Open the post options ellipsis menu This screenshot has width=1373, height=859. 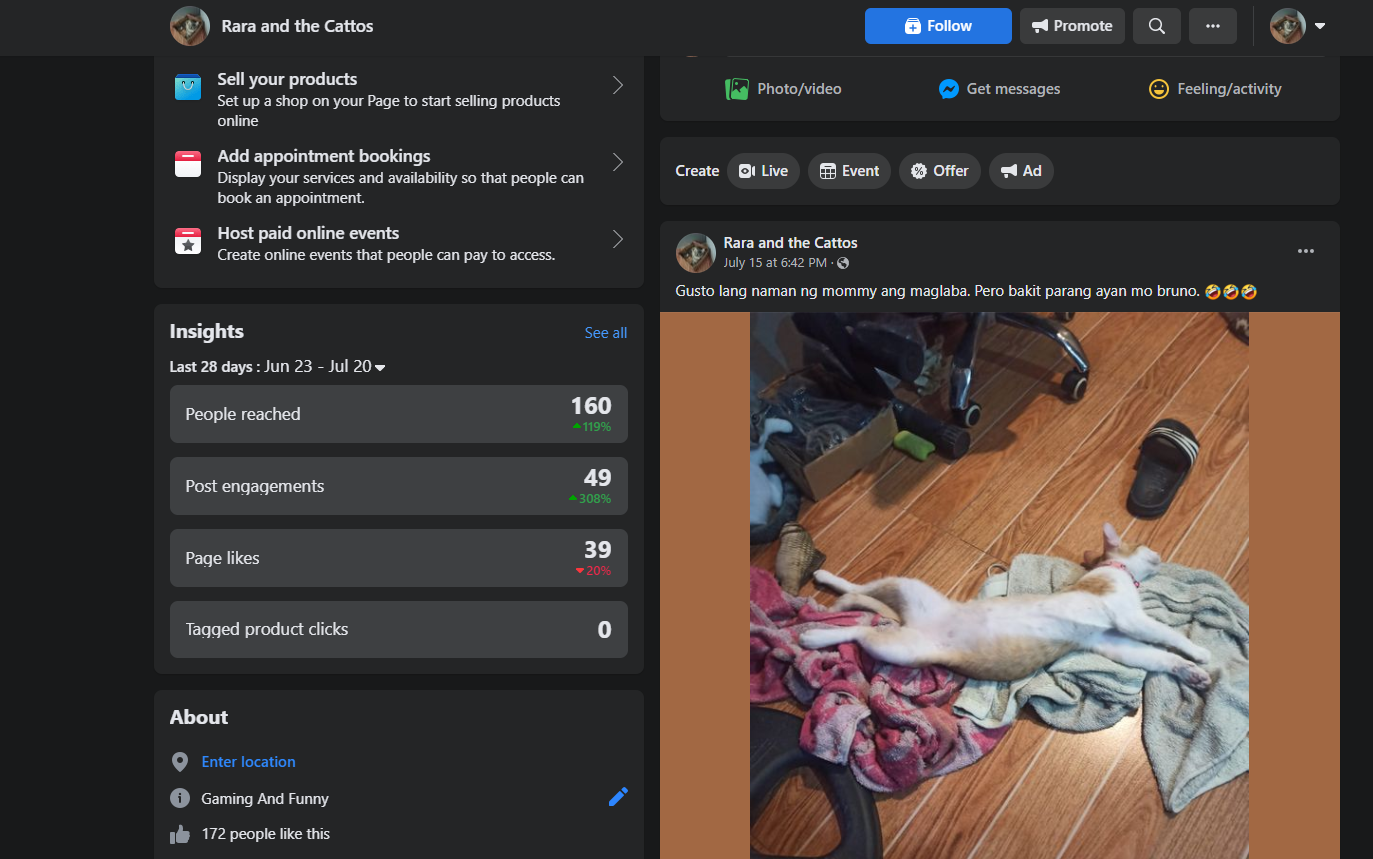(x=1306, y=251)
